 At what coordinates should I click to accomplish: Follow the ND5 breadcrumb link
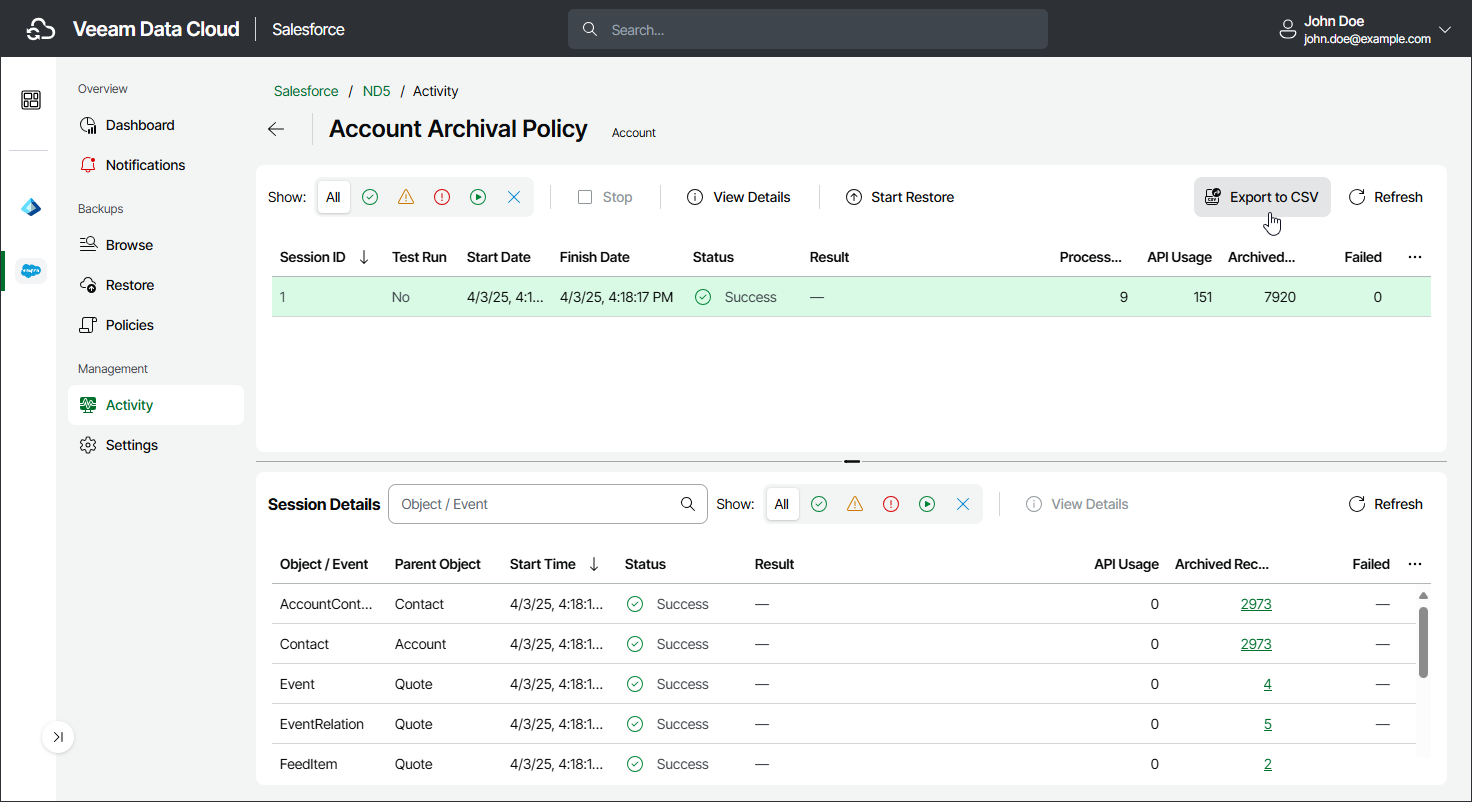pos(376,91)
